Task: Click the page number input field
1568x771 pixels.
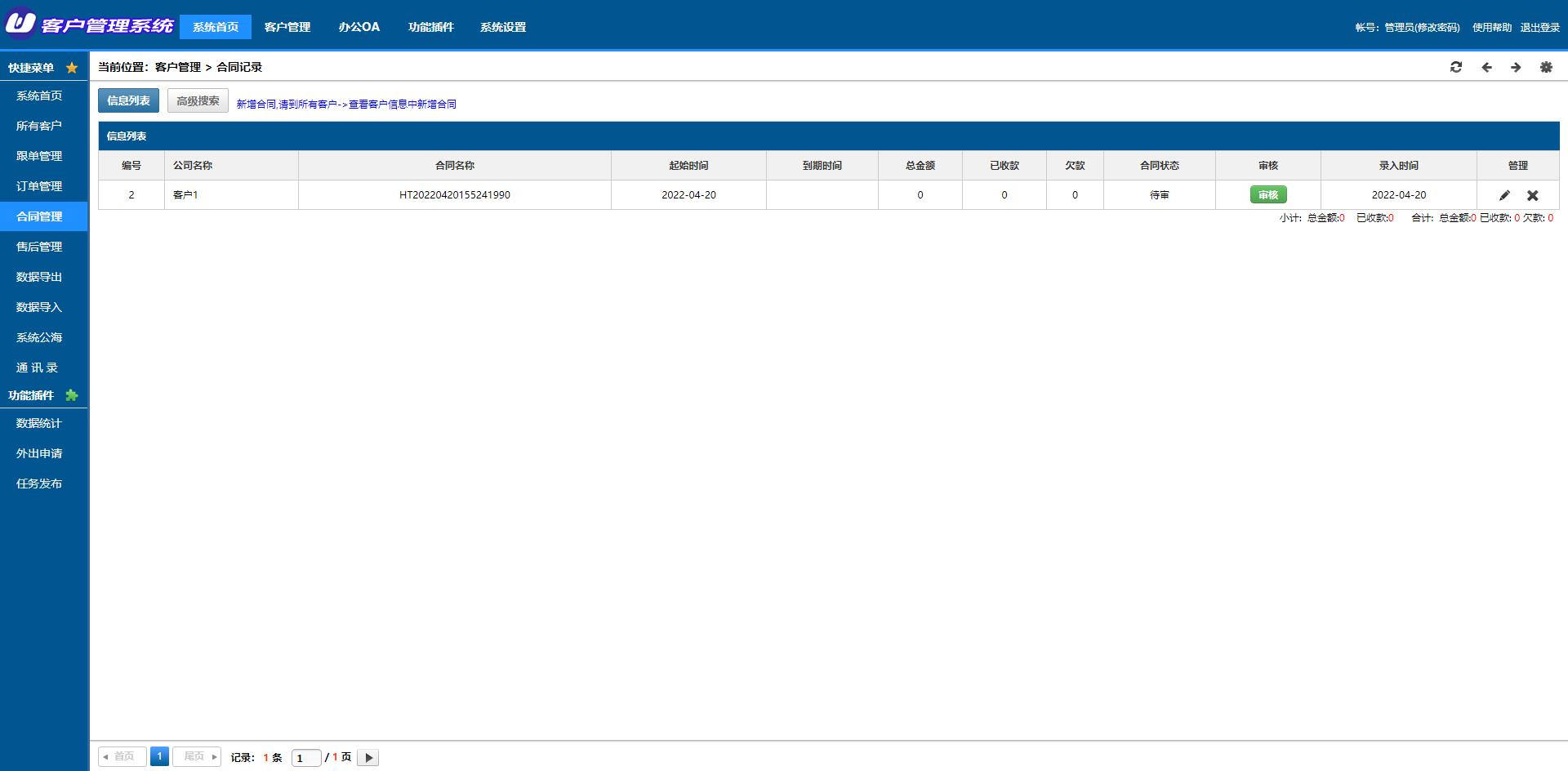Action: click(305, 758)
